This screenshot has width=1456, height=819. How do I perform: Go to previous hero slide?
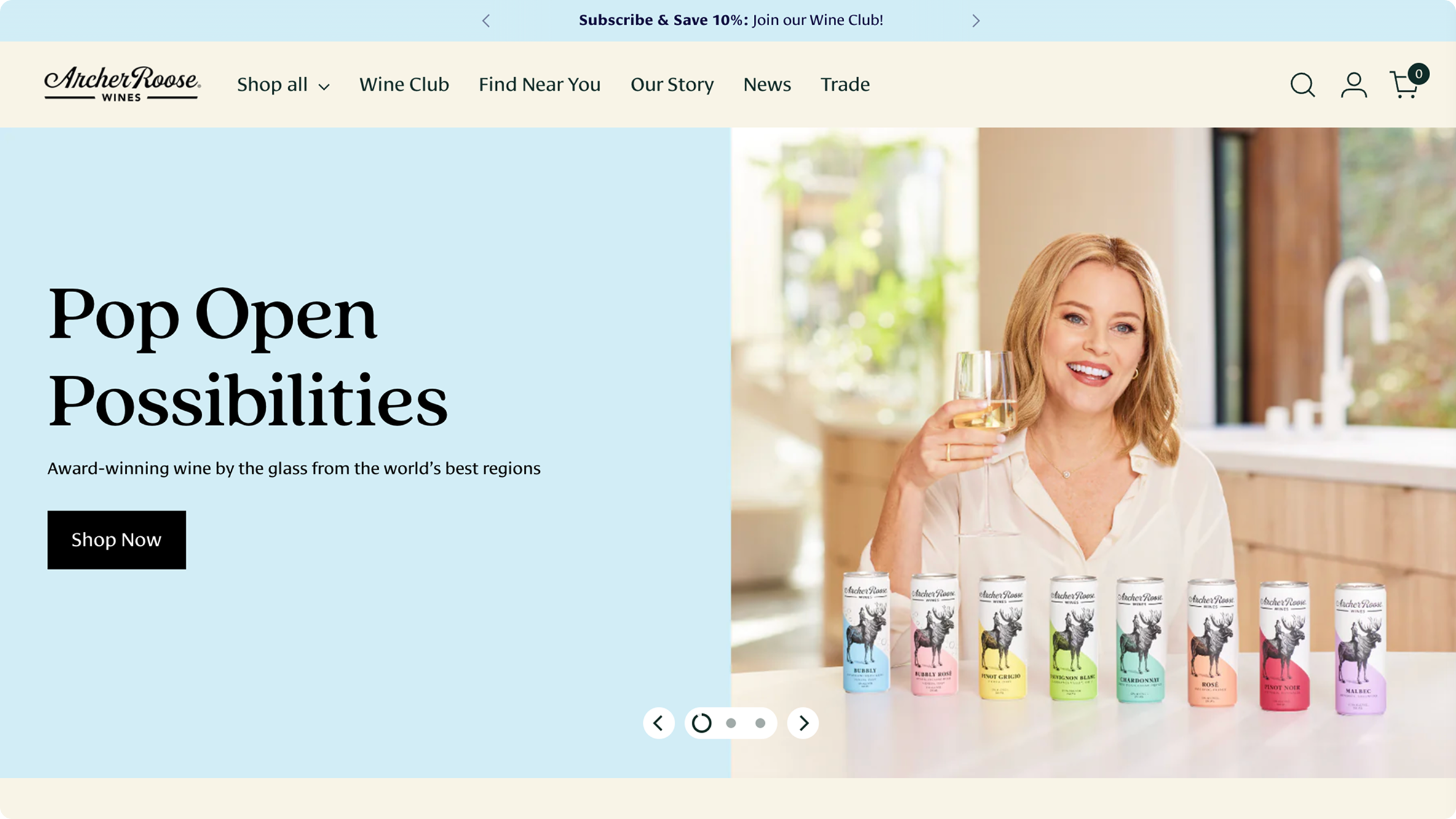[x=659, y=723]
